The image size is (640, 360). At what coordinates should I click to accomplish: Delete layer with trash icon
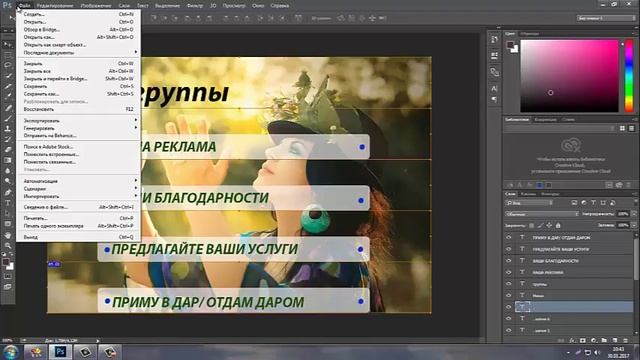point(626,340)
